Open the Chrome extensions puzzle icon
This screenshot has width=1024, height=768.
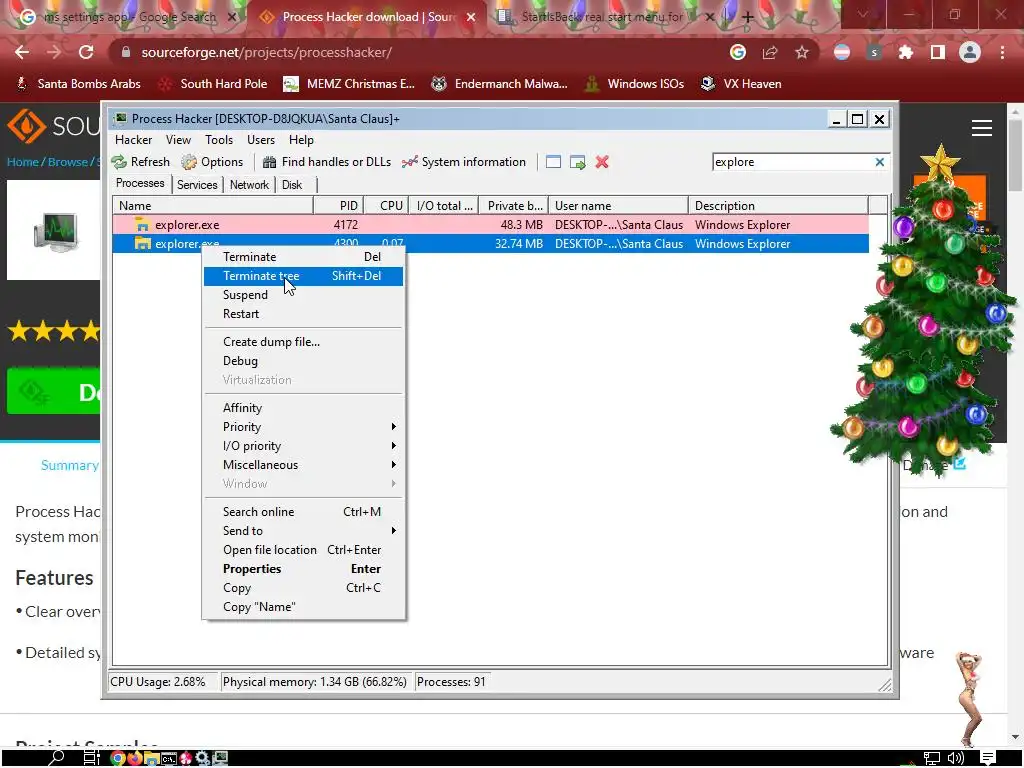(906, 52)
